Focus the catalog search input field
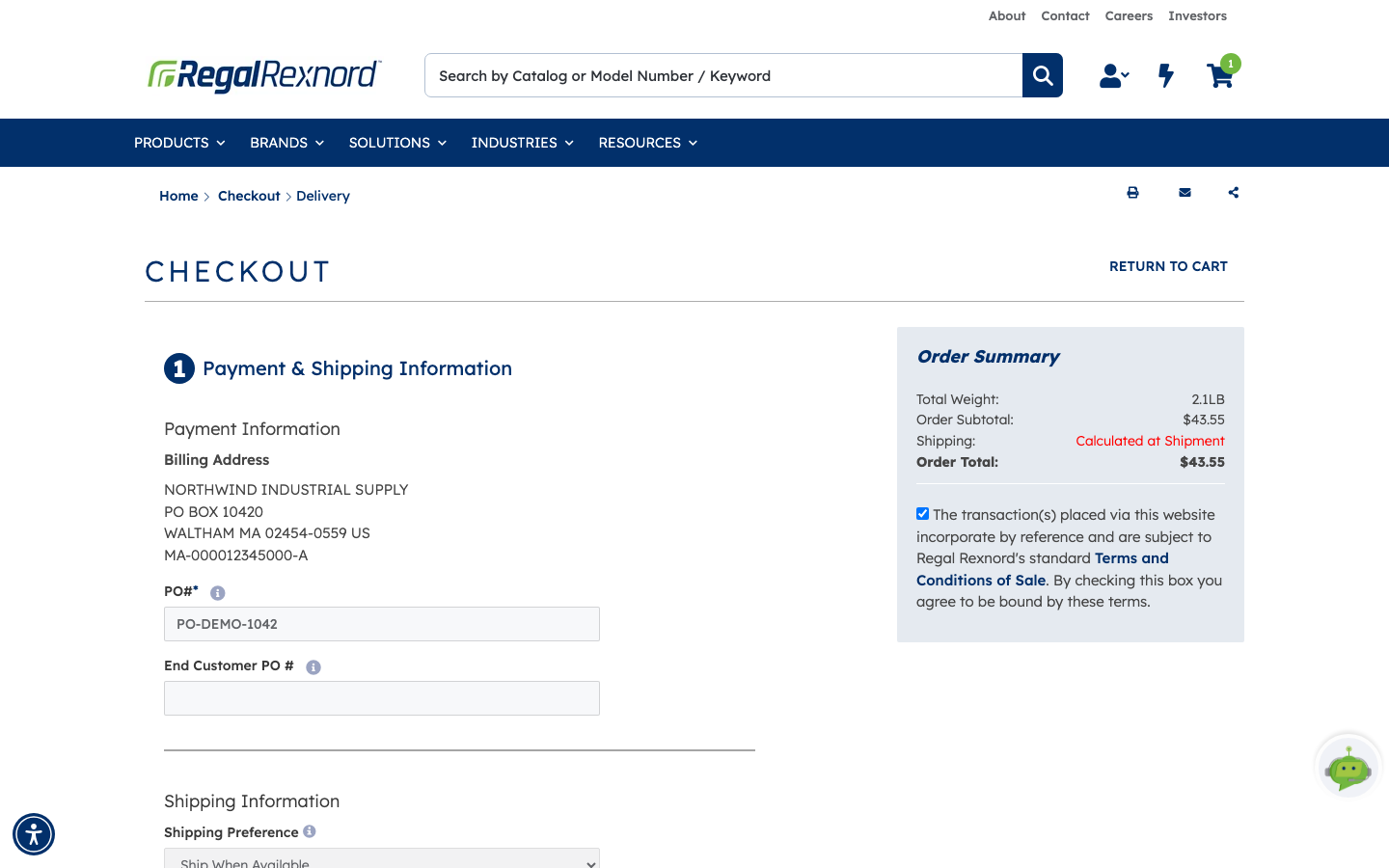The height and width of the screenshot is (868, 1389). [x=723, y=75]
